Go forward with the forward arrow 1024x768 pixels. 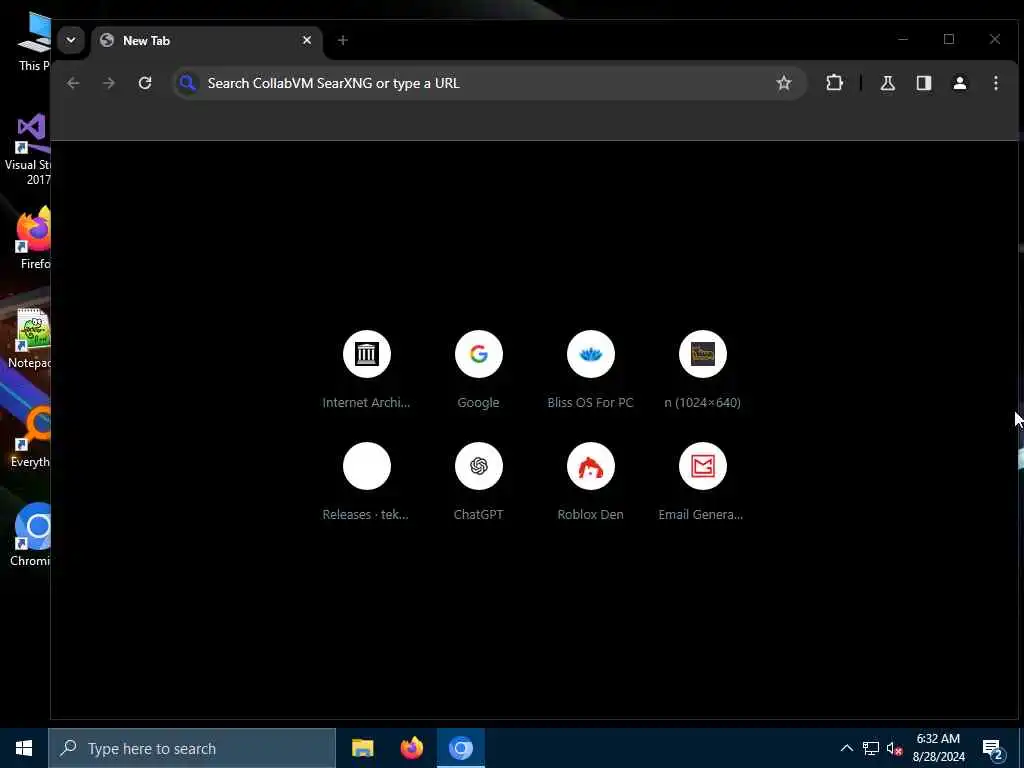click(109, 83)
